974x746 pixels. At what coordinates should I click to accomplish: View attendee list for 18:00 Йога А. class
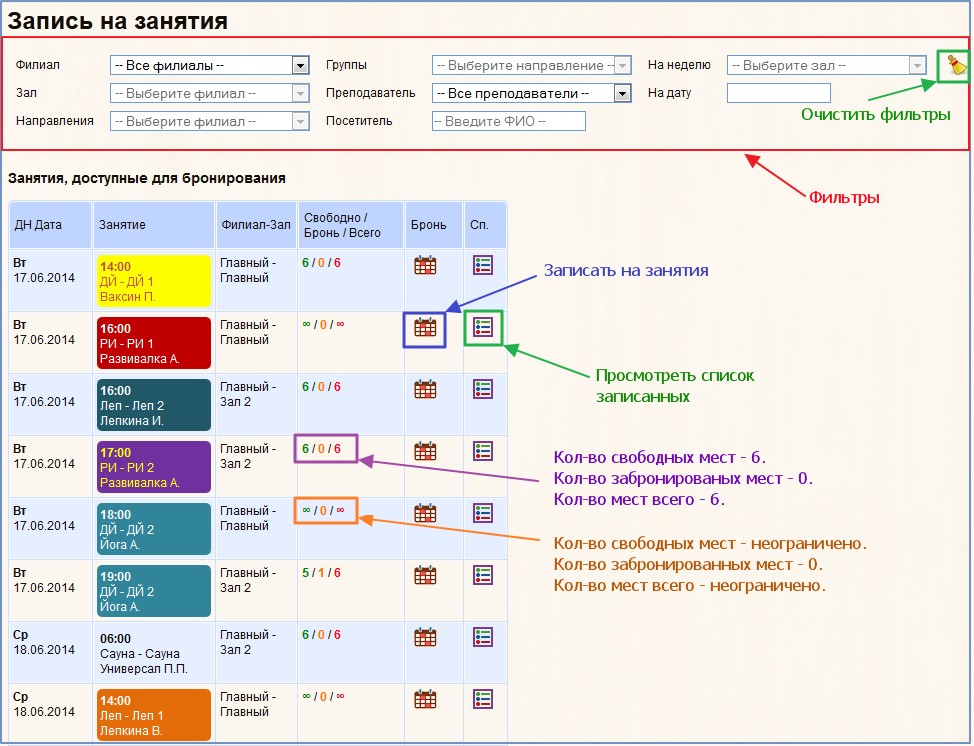point(483,513)
